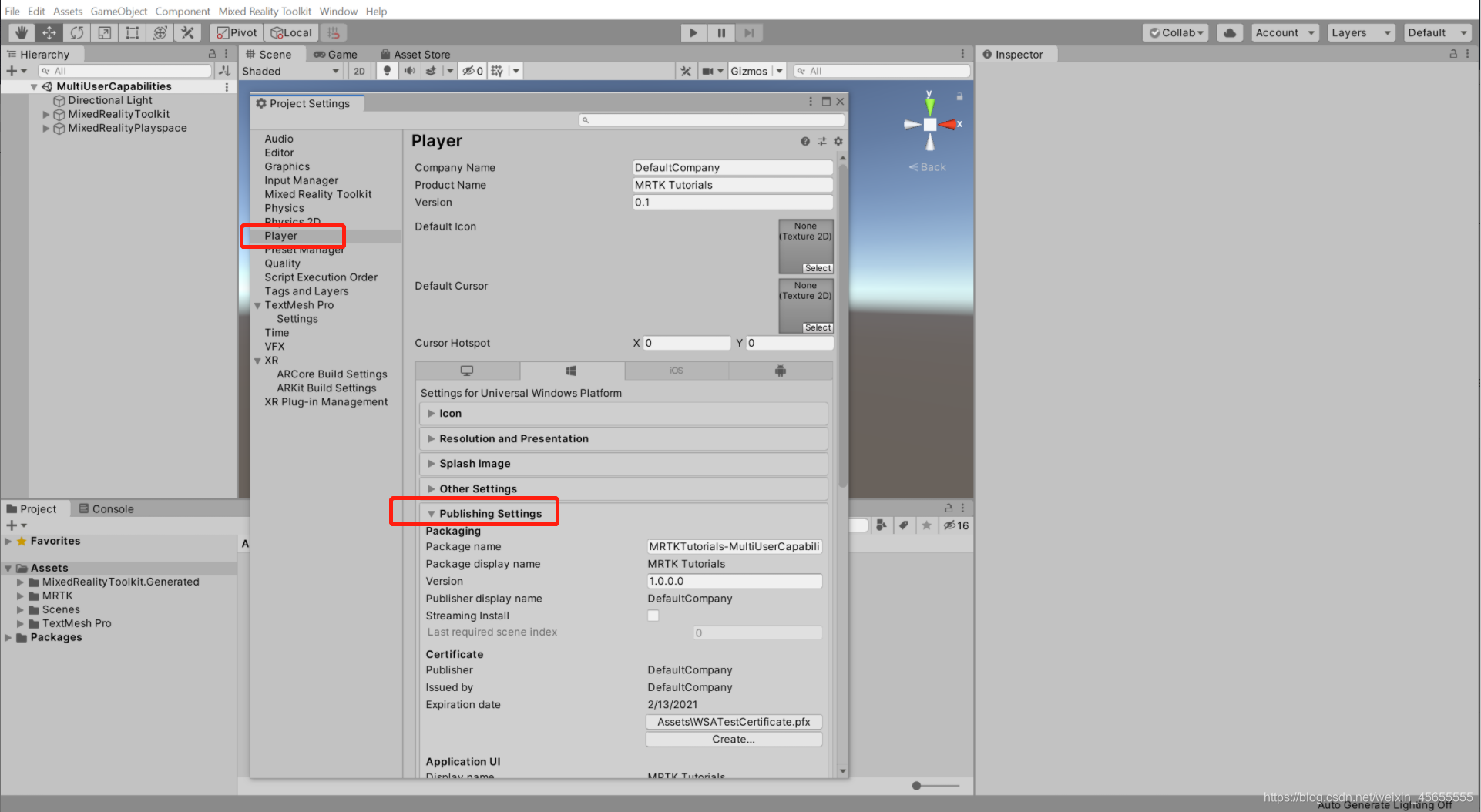Select the Android platform tab
The width and height of the screenshot is (1481, 812).
point(781,371)
